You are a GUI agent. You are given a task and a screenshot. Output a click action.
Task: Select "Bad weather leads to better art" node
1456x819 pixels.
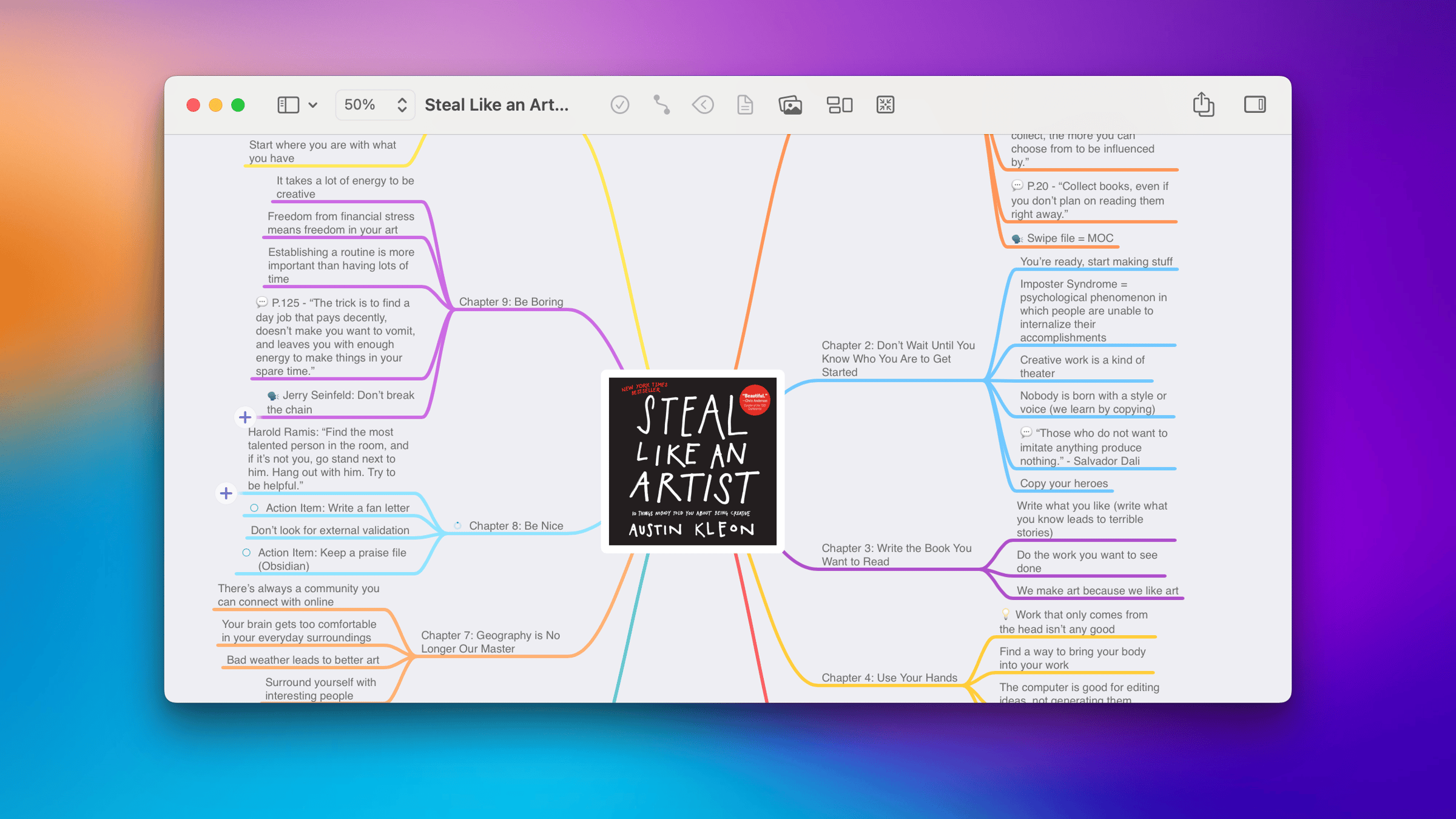303,659
